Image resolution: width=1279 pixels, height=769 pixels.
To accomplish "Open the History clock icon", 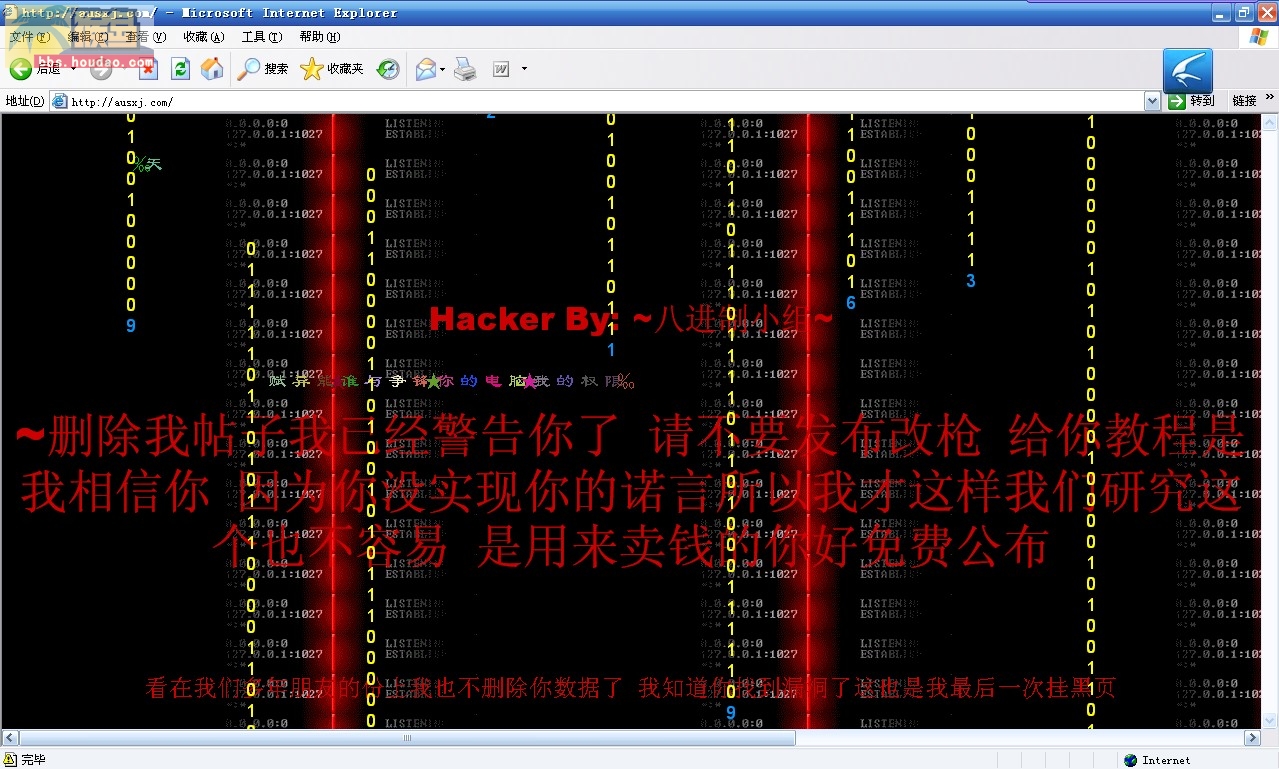I will (x=388, y=69).
